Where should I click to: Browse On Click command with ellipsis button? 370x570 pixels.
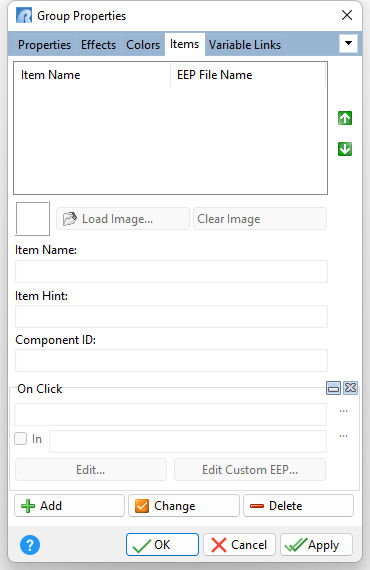click(343, 411)
